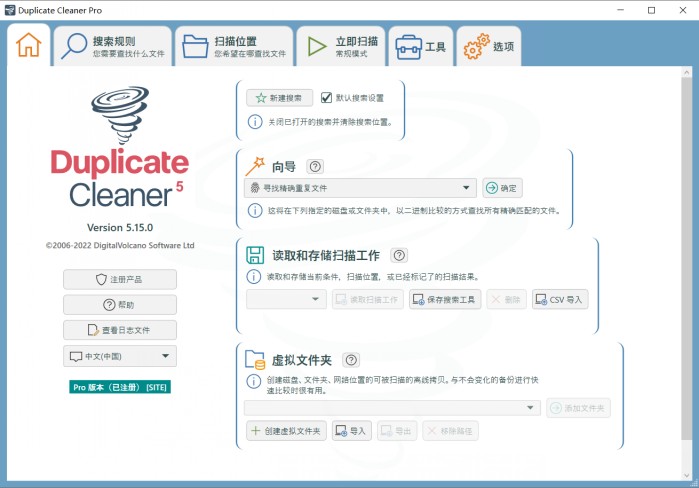Click info icon in the wizard description

[255, 210]
